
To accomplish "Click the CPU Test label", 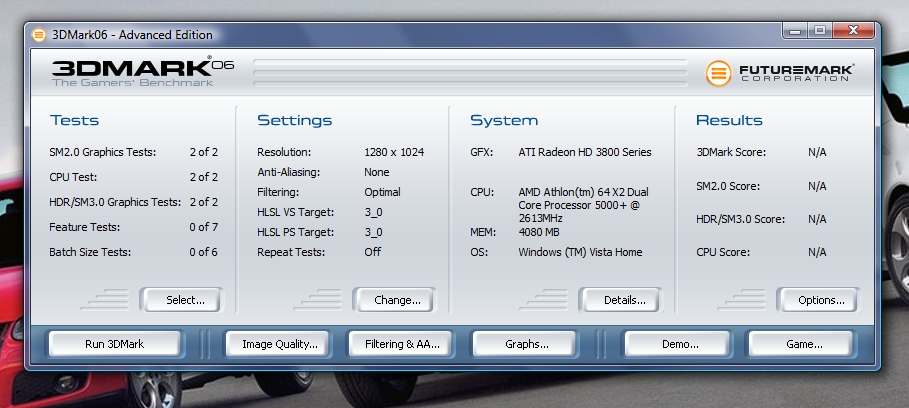I will pyautogui.click(x=73, y=177).
